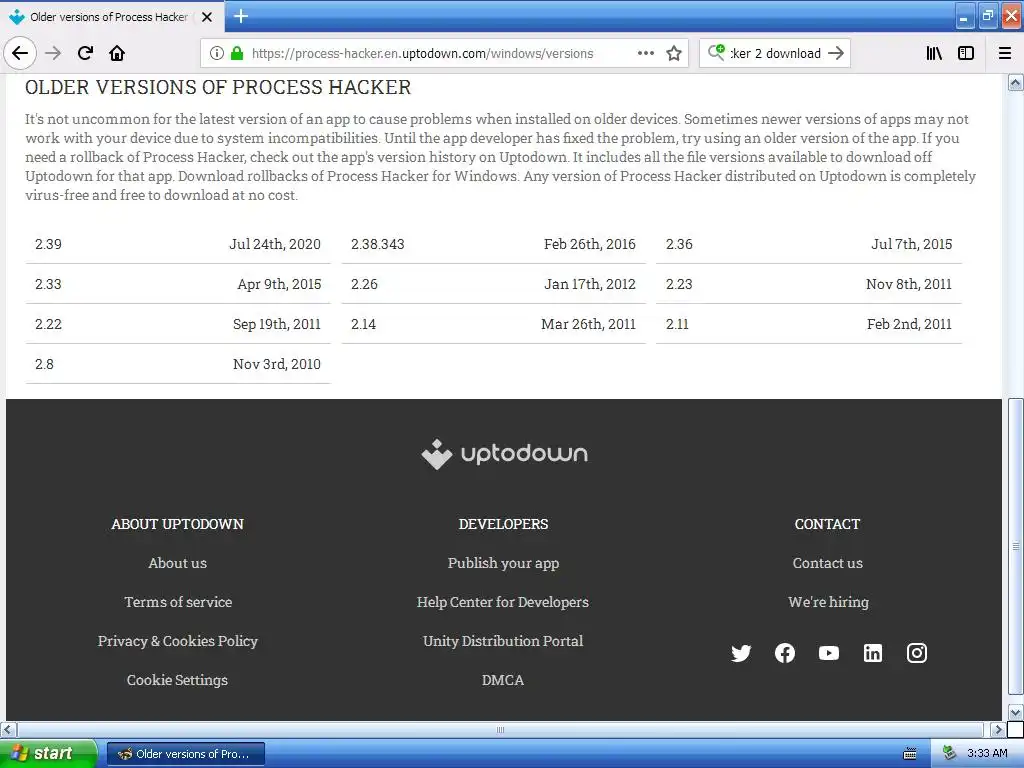Open the Contact us link

tap(827, 563)
